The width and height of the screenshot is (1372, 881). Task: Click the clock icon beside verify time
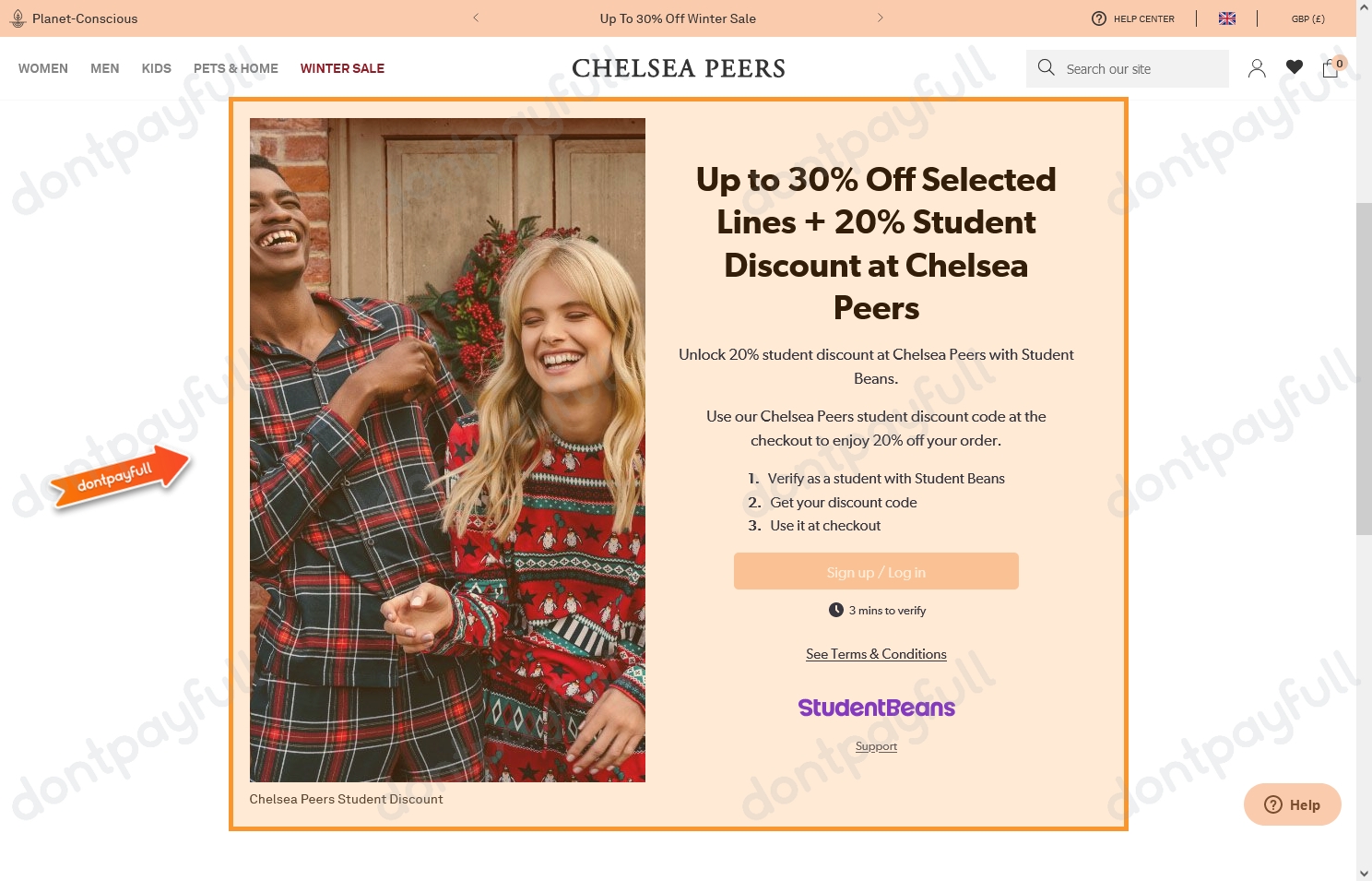[835, 609]
